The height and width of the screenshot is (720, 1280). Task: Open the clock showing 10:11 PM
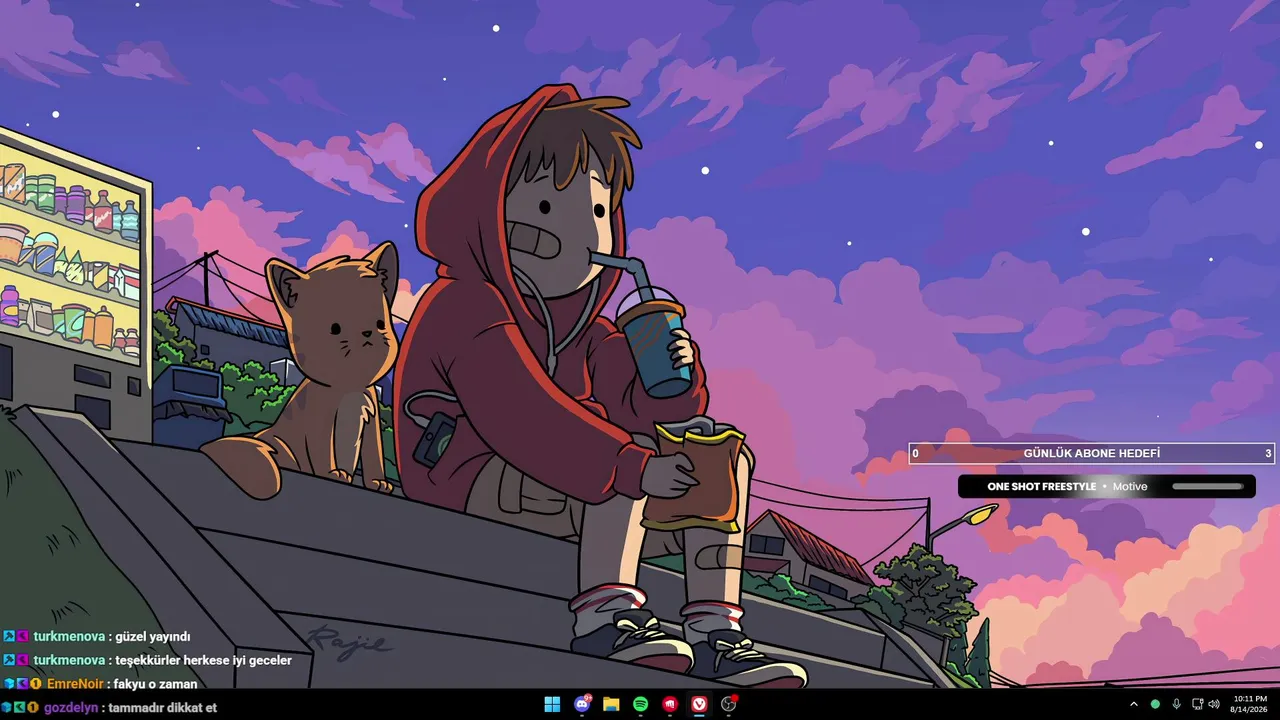(x=1250, y=704)
